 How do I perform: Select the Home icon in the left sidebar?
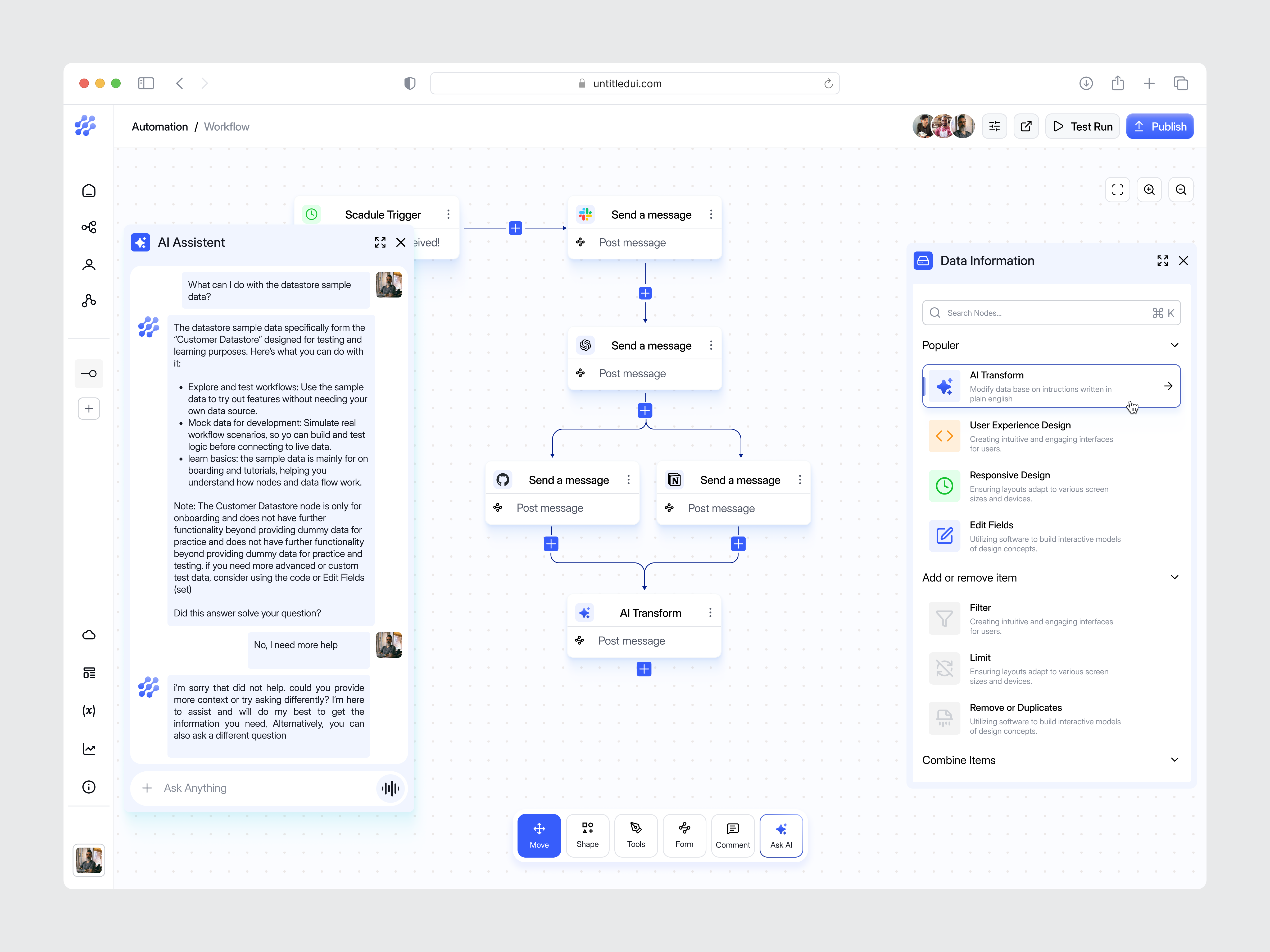[x=89, y=190]
